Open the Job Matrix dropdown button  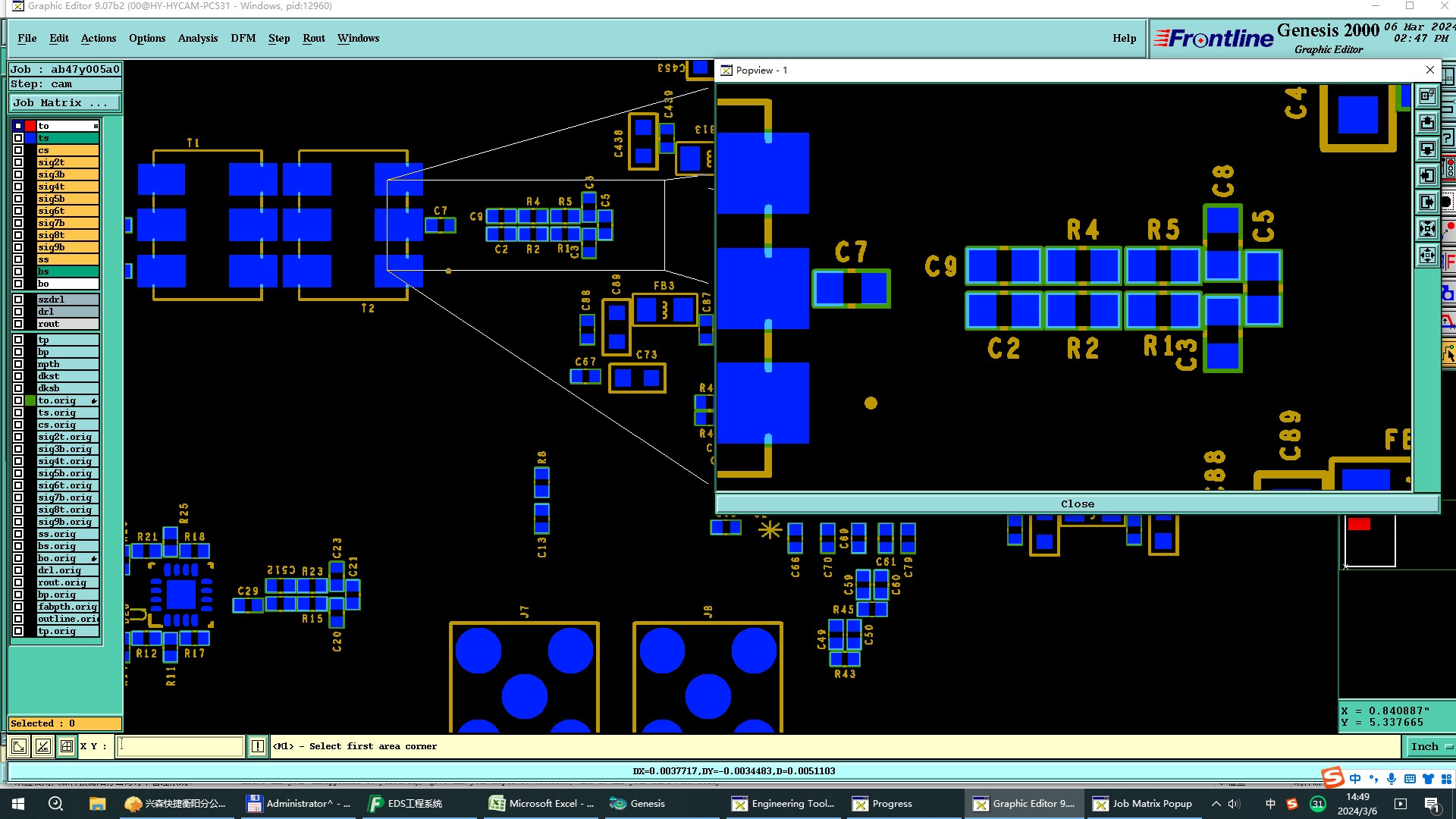[x=65, y=102]
